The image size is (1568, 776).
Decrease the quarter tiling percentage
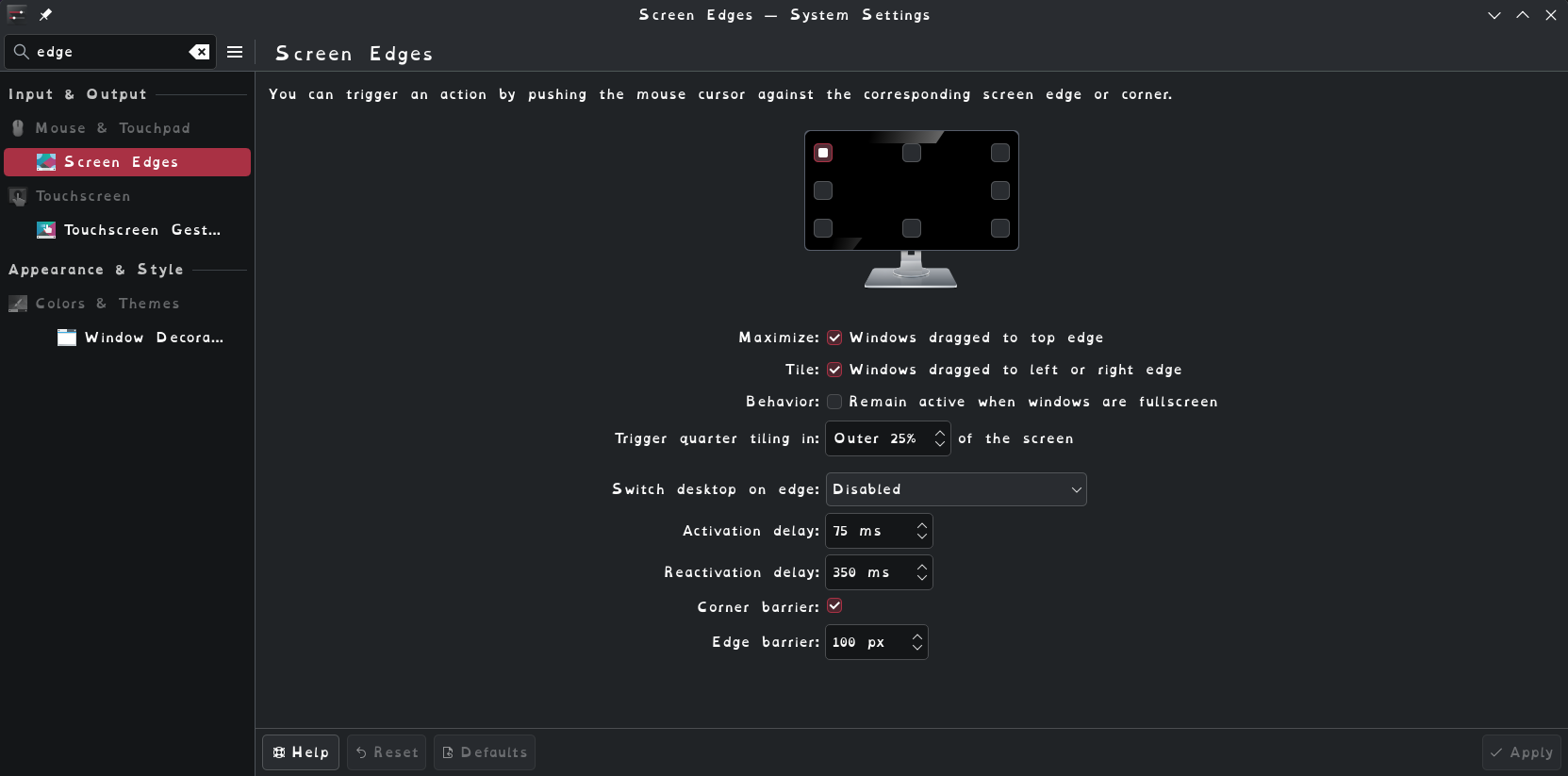point(940,444)
